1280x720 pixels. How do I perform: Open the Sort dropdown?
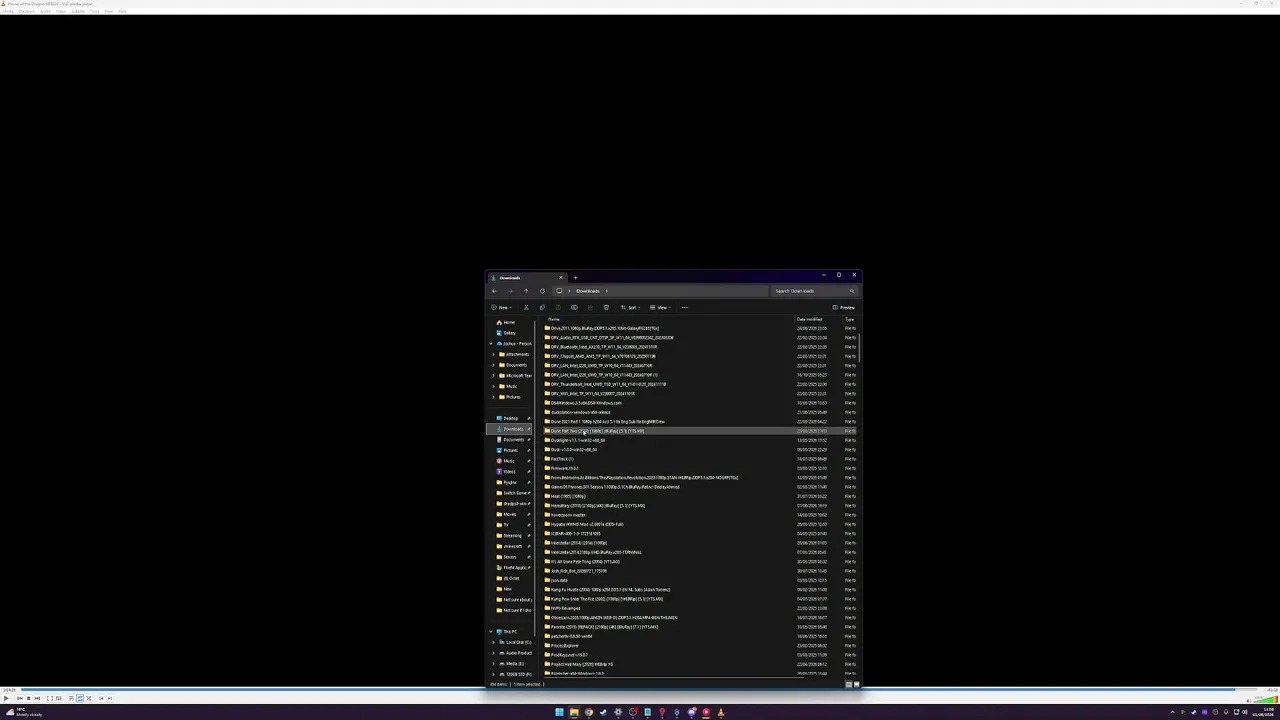tap(630, 307)
